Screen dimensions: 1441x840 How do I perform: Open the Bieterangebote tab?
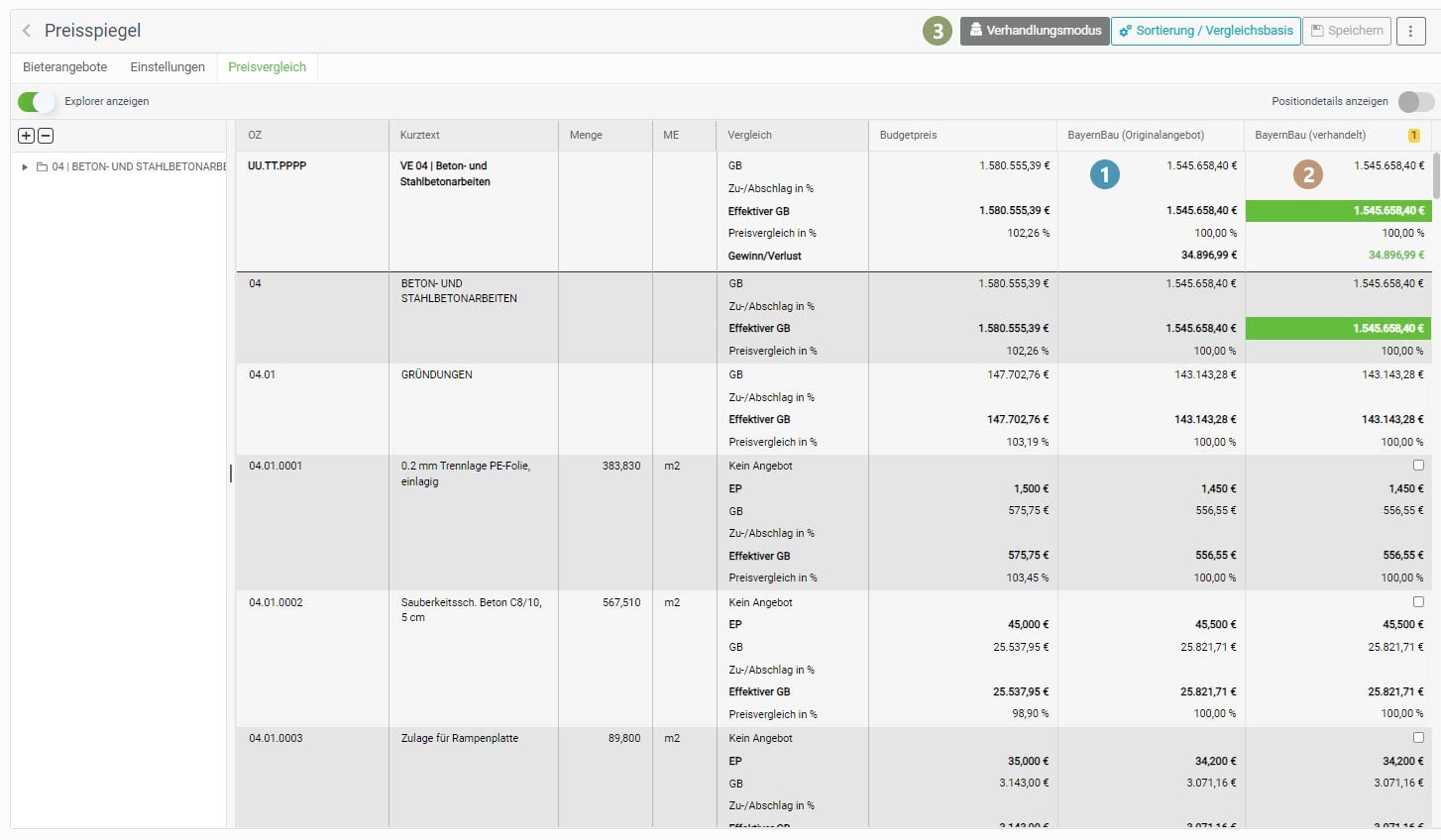(x=65, y=67)
